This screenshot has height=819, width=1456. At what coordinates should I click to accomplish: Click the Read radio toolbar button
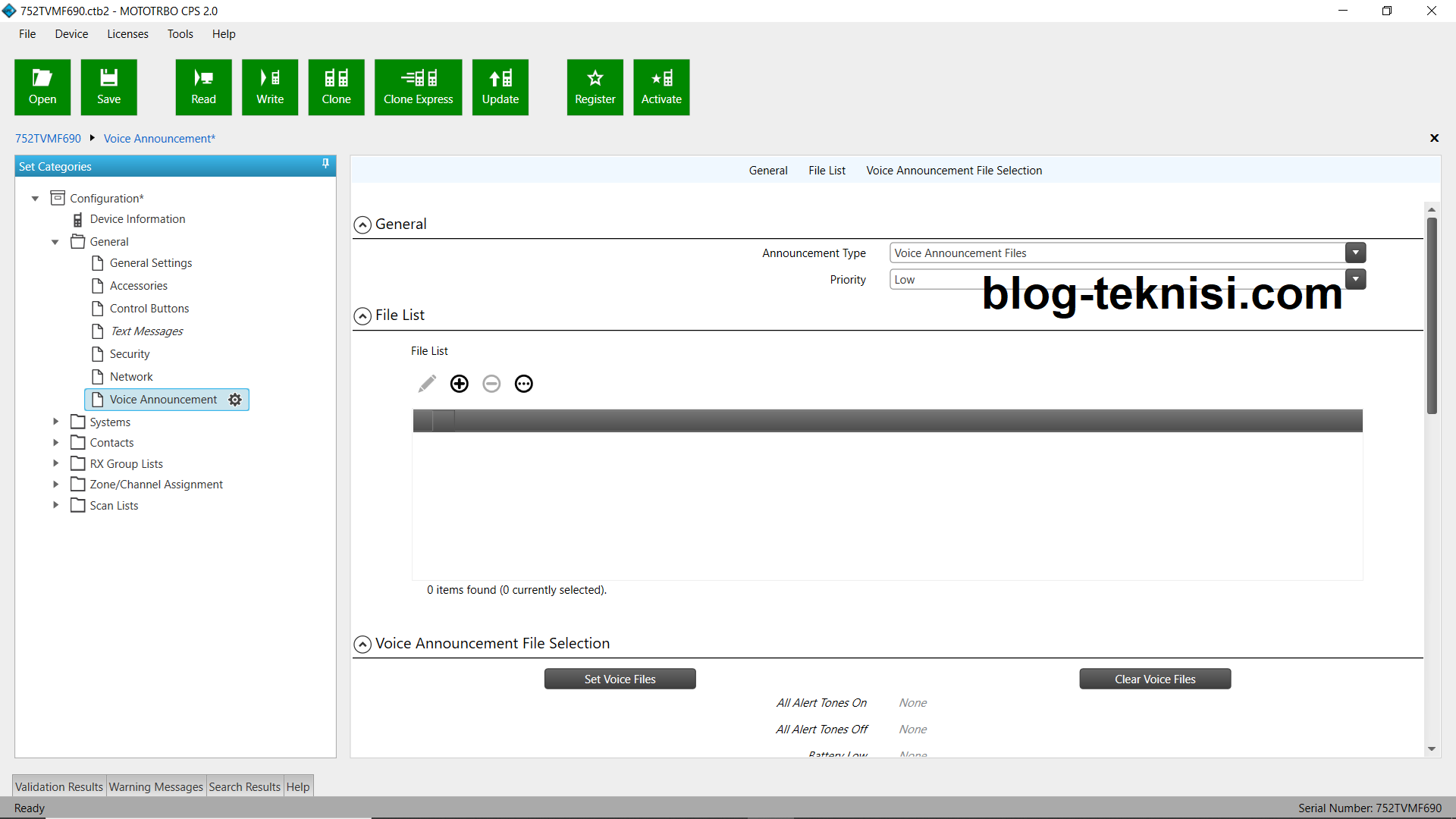point(203,87)
